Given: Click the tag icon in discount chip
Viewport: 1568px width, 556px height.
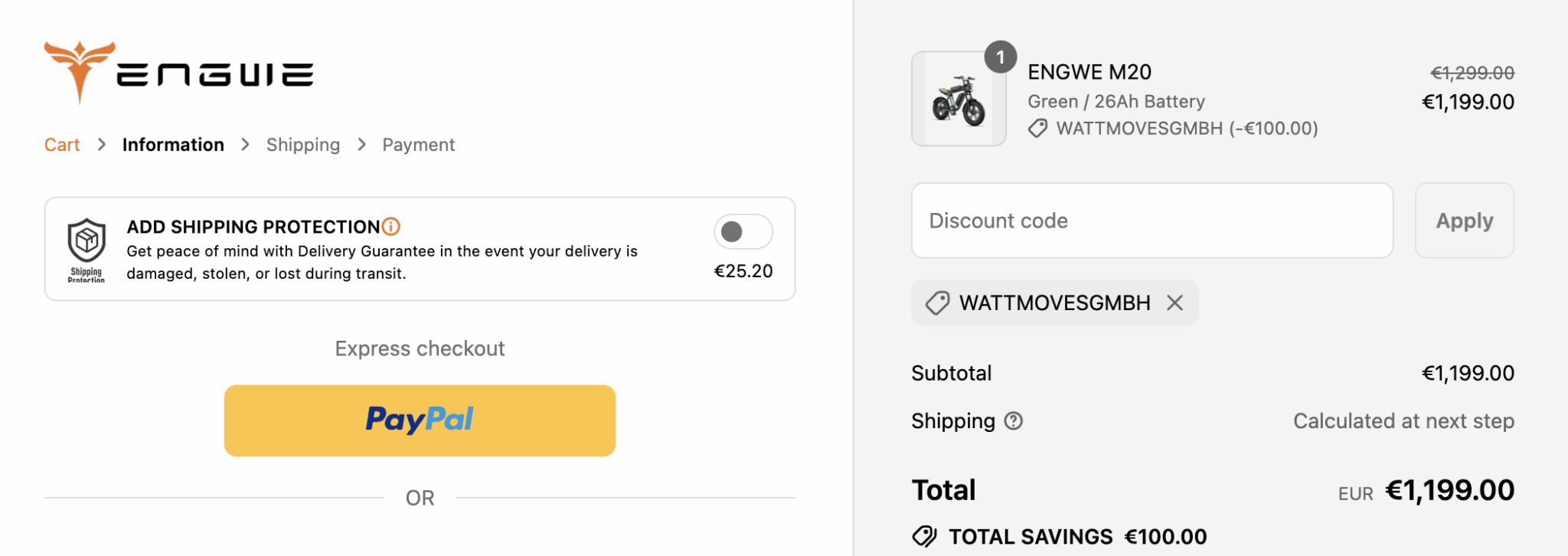Looking at the screenshot, I should coord(937,303).
